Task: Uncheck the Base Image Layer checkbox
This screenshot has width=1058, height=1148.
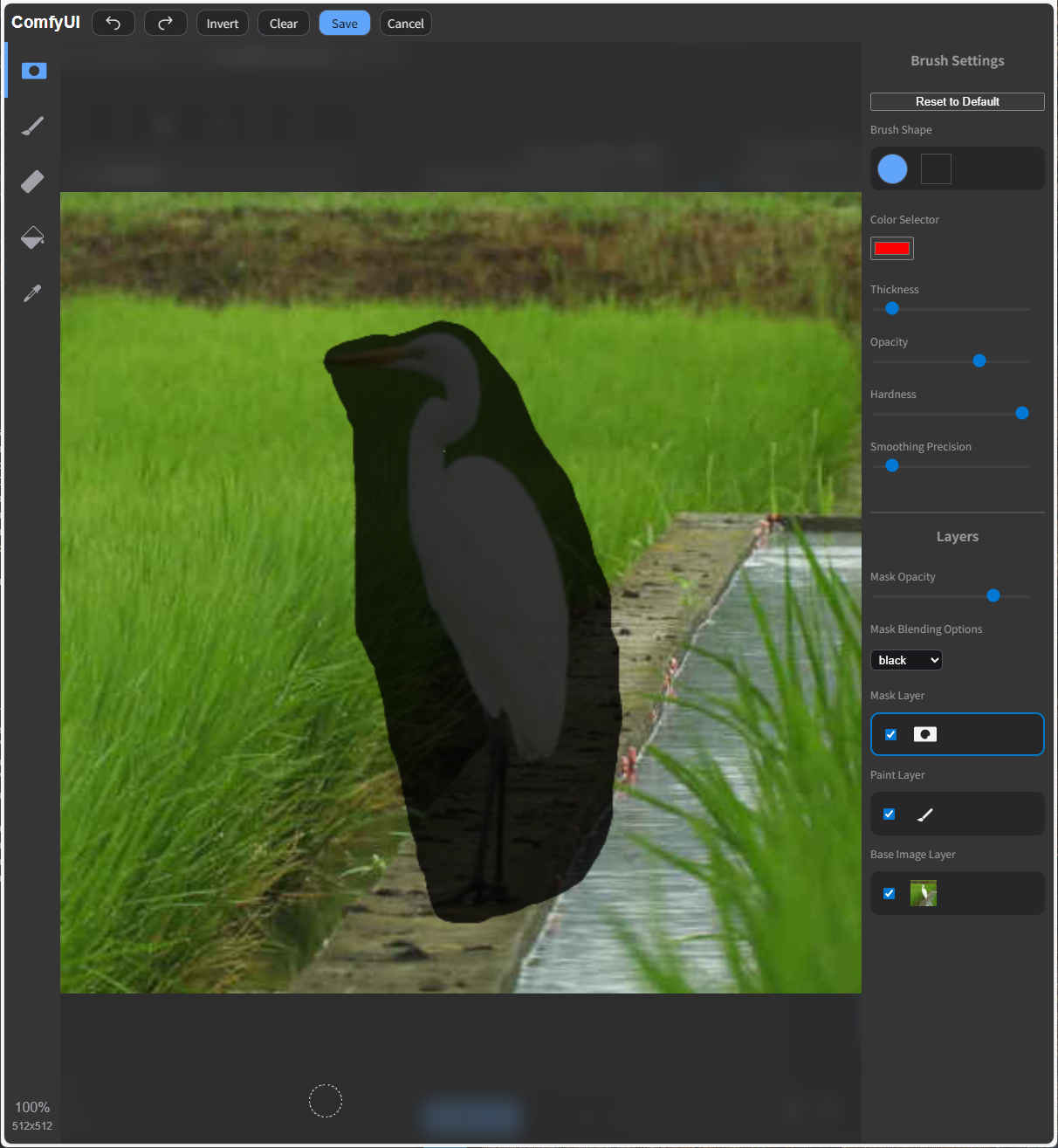Action: (x=890, y=893)
